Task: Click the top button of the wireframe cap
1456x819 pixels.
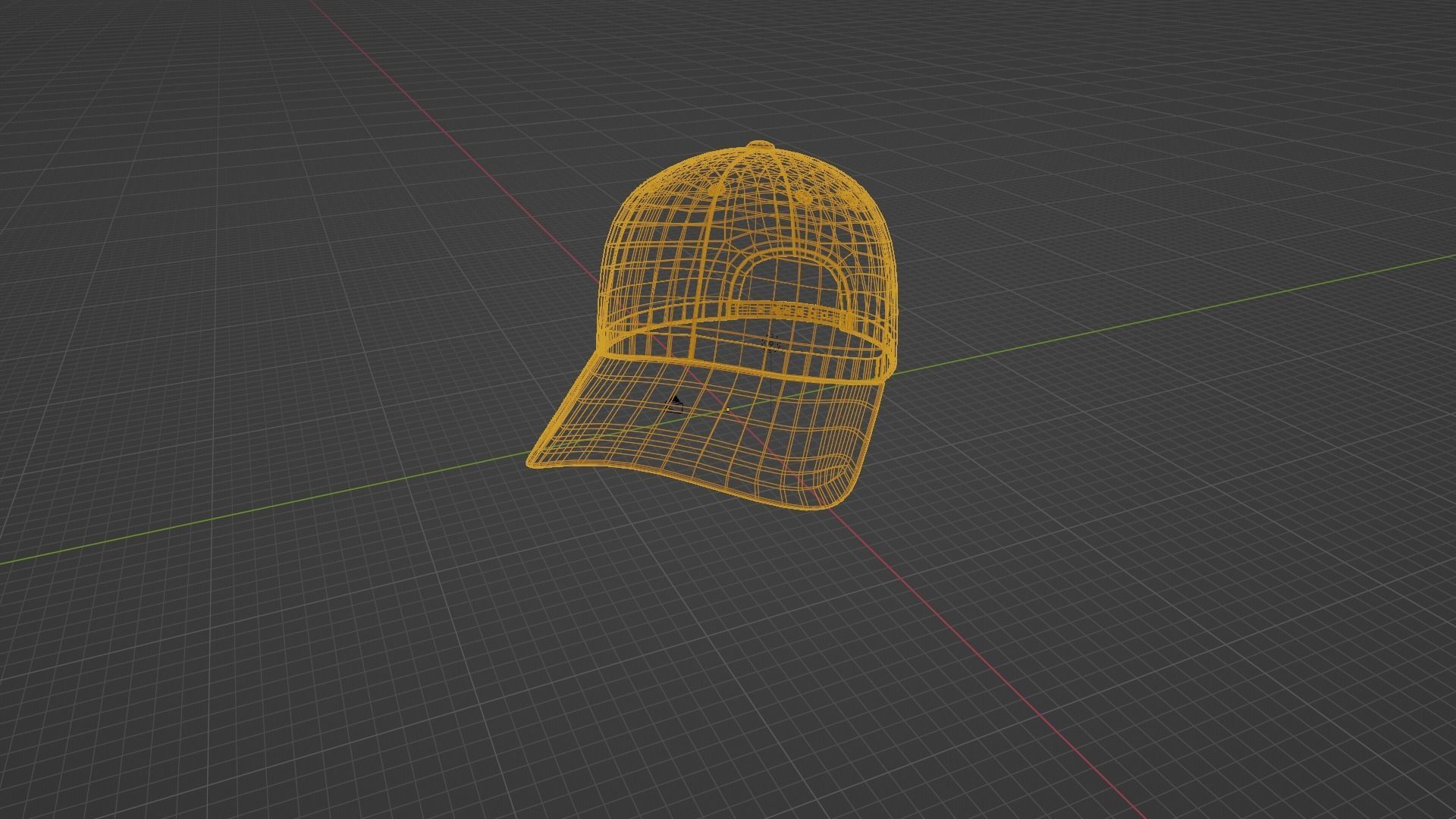Action: click(760, 145)
